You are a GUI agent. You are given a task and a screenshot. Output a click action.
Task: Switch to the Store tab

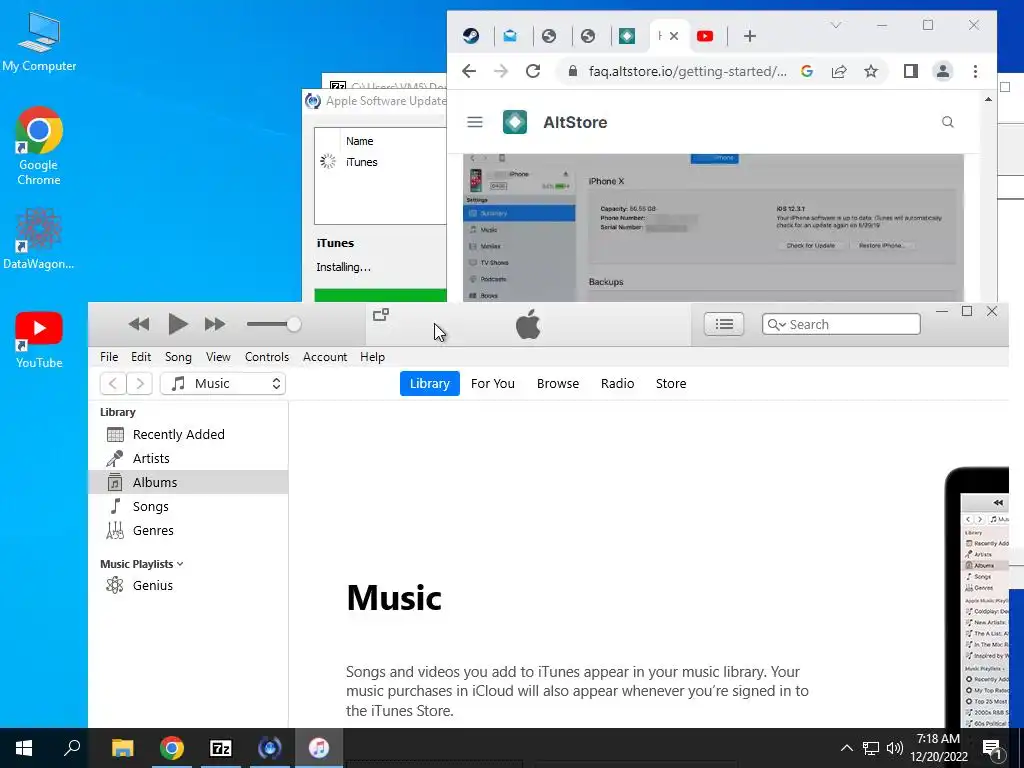click(x=671, y=383)
